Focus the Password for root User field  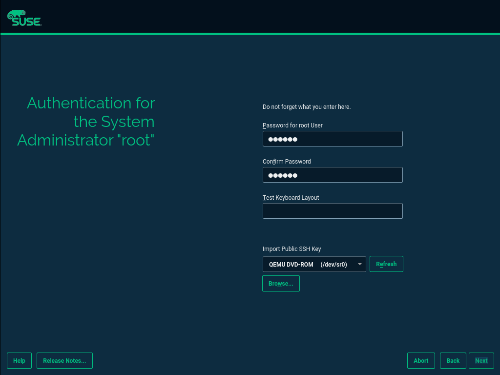click(332, 139)
